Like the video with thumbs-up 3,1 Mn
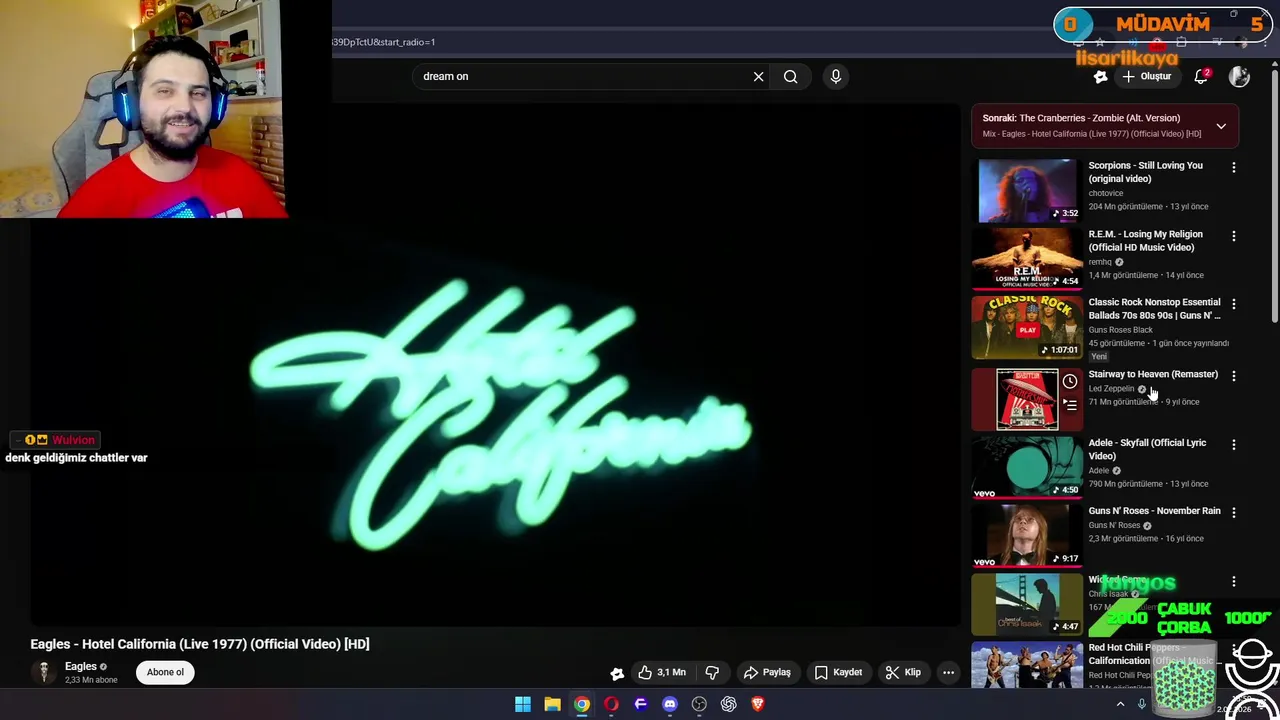 click(662, 672)
